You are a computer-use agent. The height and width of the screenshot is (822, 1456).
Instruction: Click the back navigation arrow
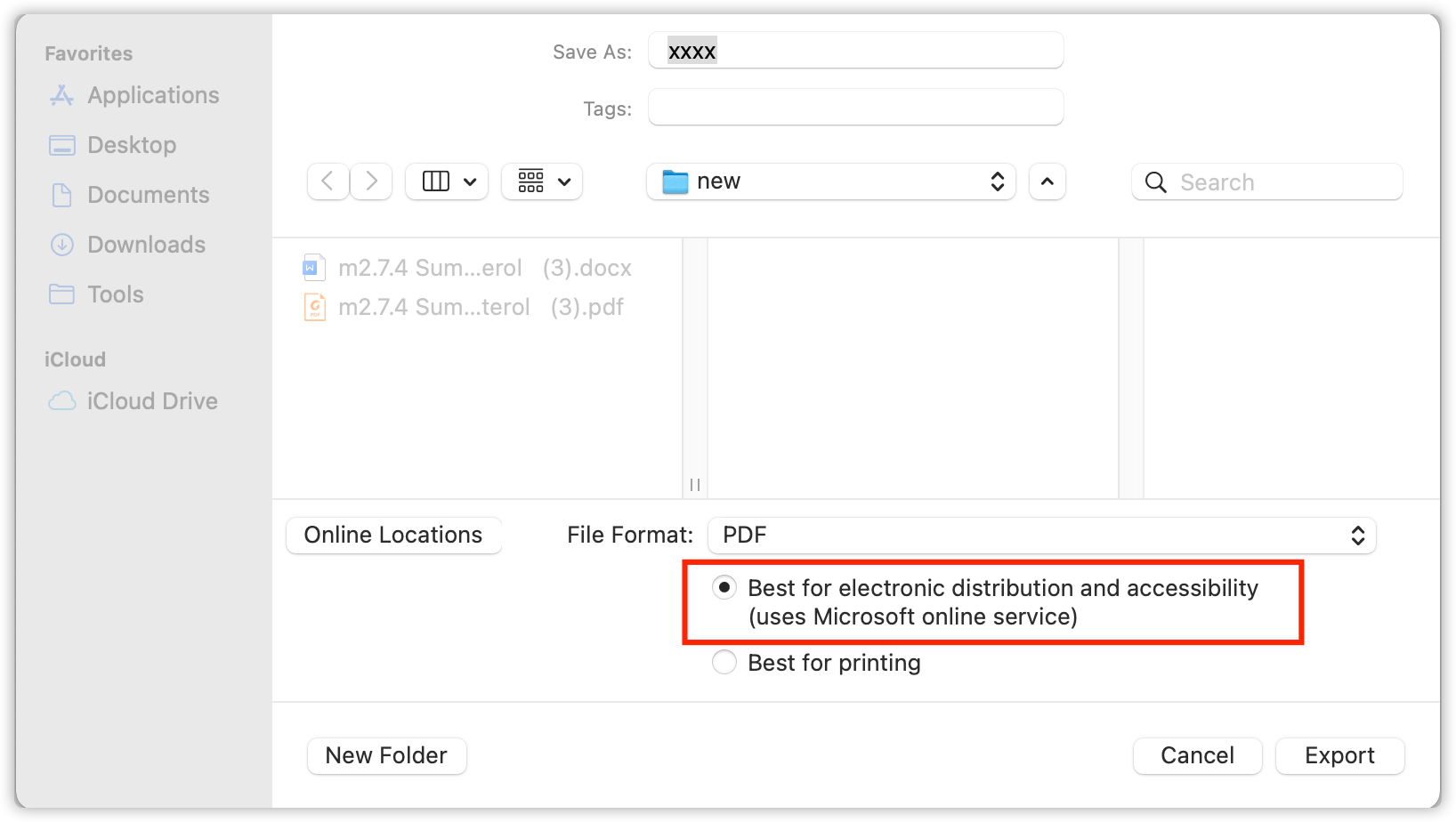pyautogui.click(x=328, y=181)
